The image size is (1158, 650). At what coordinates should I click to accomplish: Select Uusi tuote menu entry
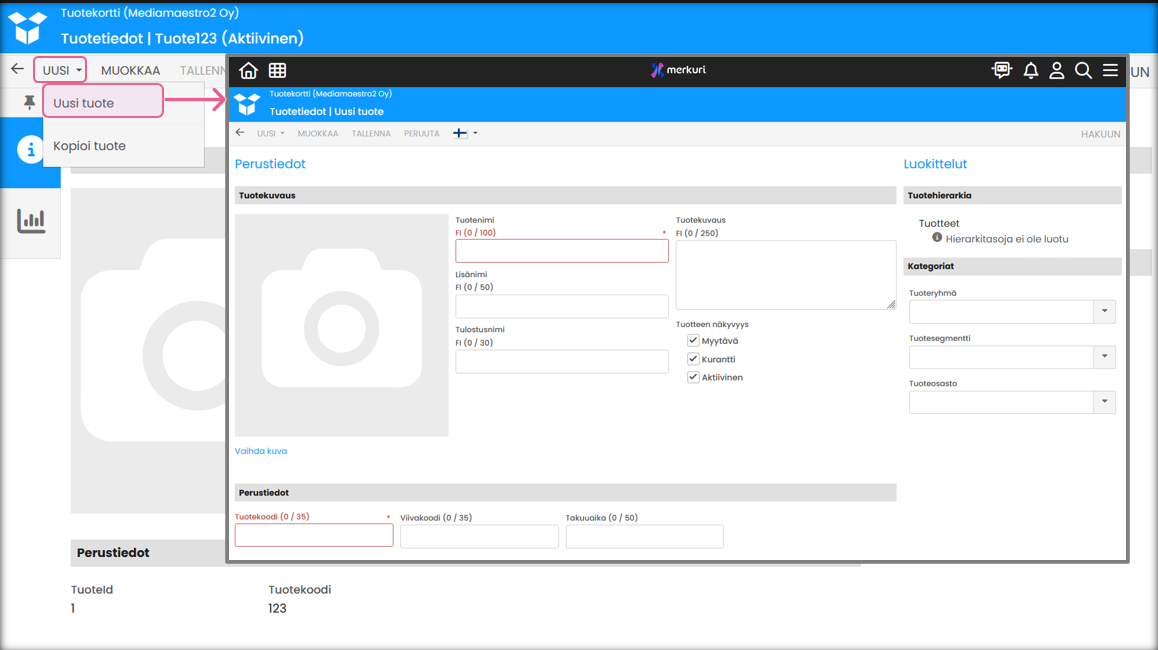point(103,102)
